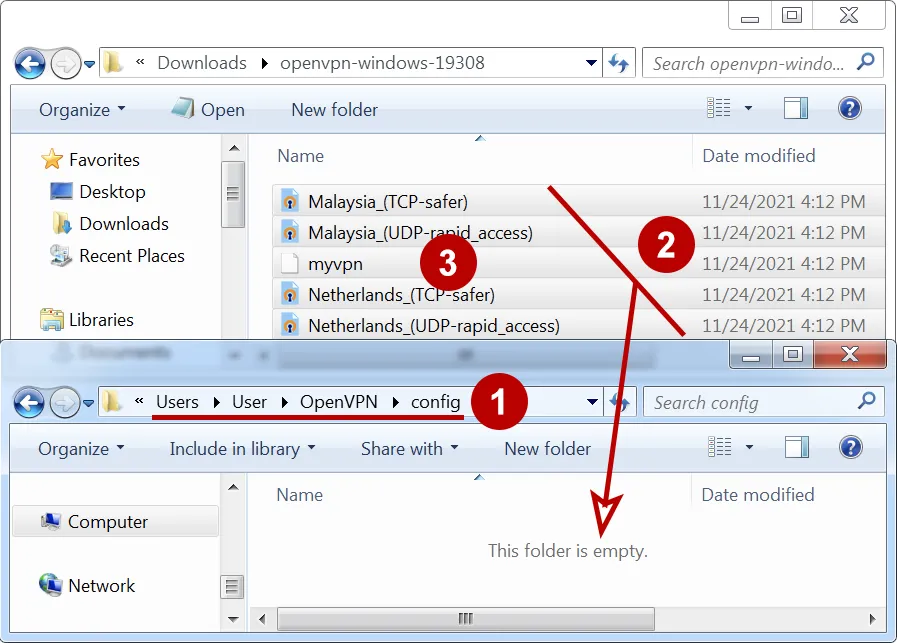The width and height of the screenshot is (897, 643).
Task: Click the New folder button in lower window
Action: pos(547,449)
